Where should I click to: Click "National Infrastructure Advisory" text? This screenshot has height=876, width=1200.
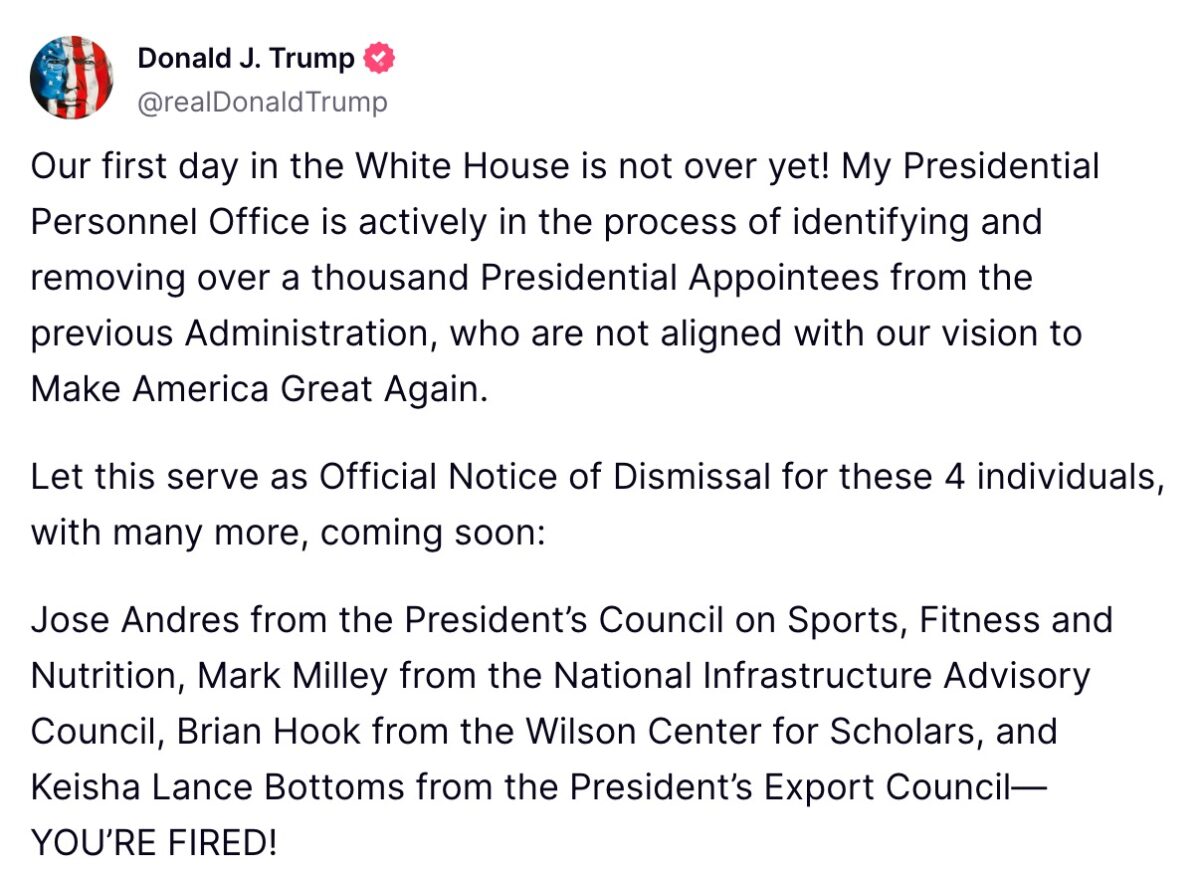(x=821, y=676)
